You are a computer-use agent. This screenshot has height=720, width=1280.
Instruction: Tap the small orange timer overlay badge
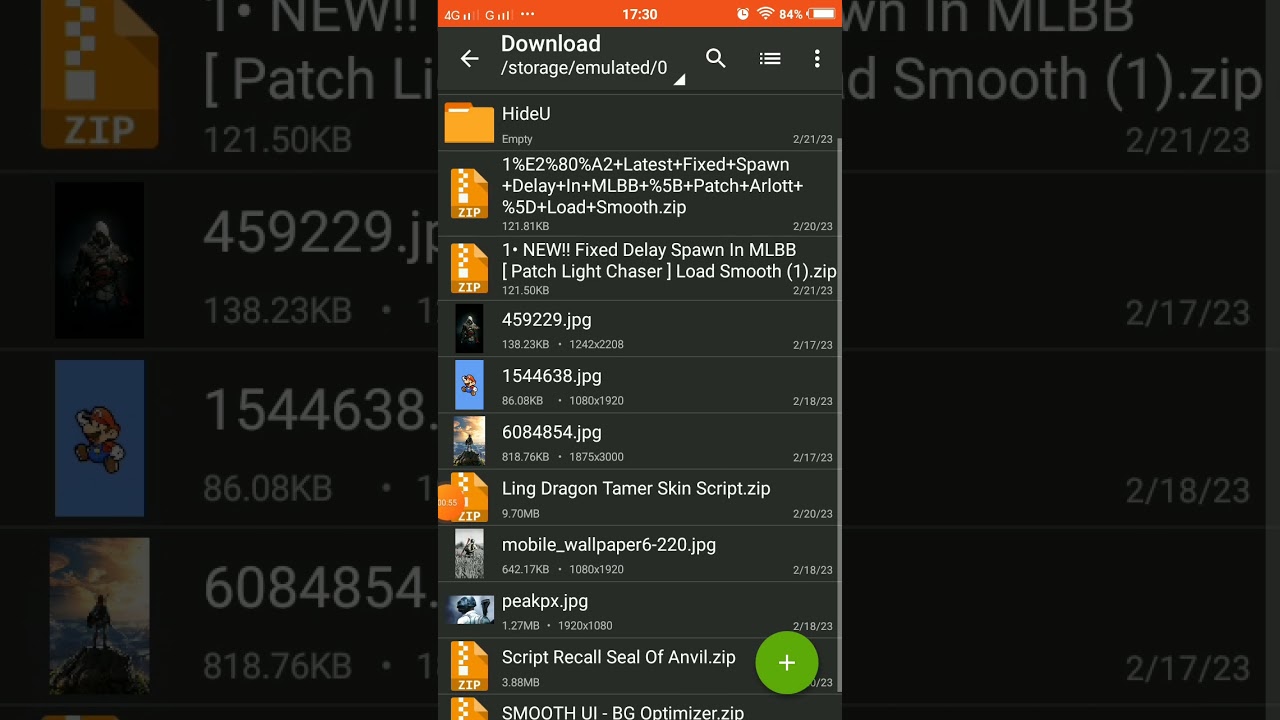[449, 503]
